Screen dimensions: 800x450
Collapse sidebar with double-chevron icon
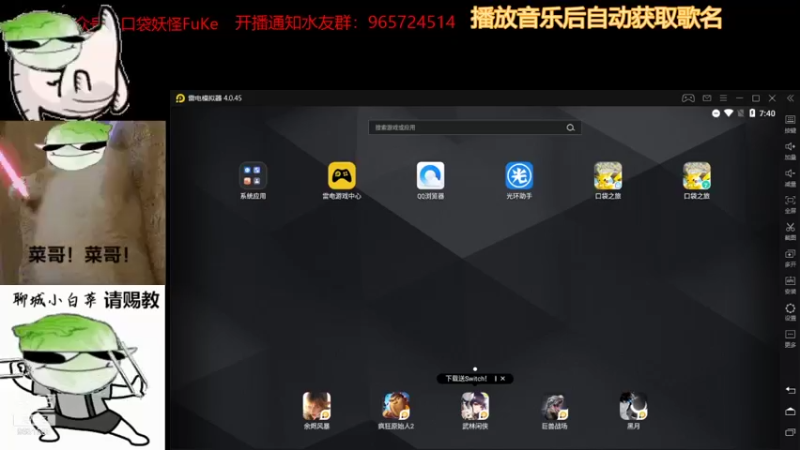[x=790, y=98]
